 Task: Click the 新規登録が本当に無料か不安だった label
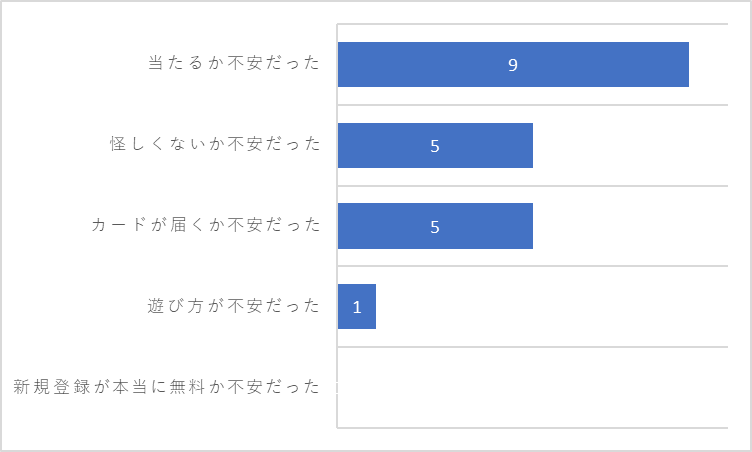click(x=166, y=386)
